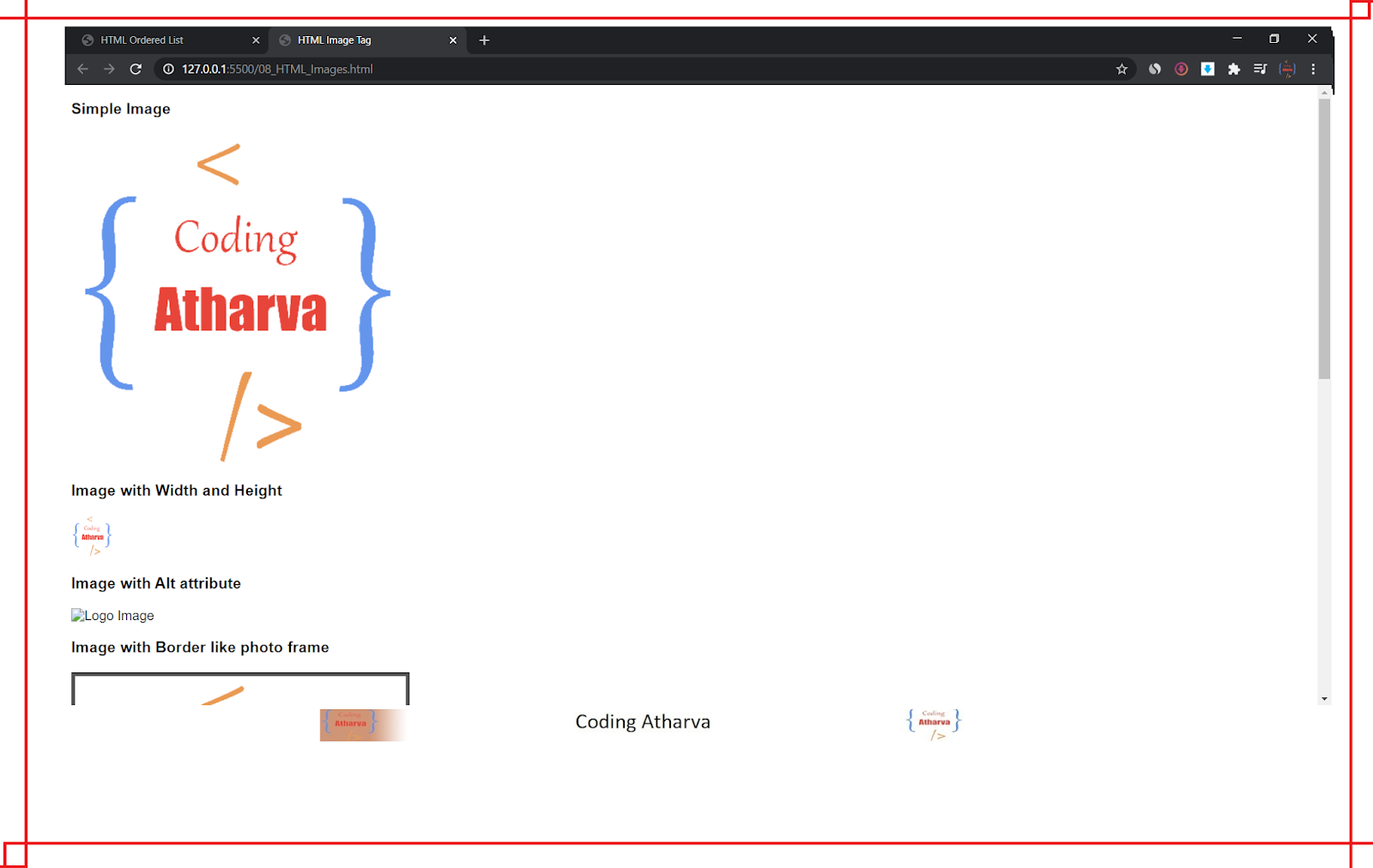Open the playlist music extension icon
Screen dimensions: 1373x868
click(1261, 69)
